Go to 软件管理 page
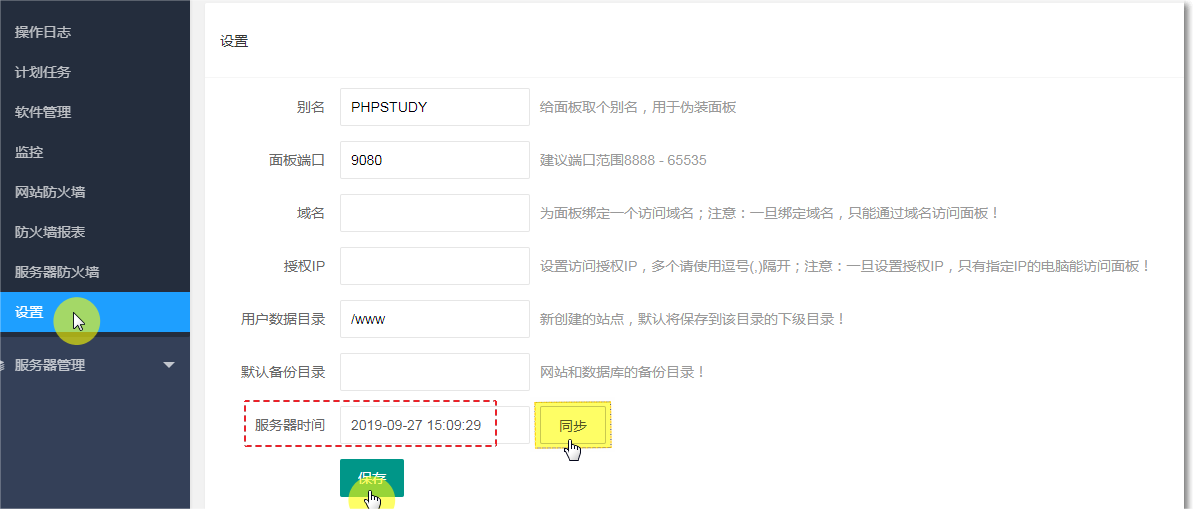 coord(43,113)
